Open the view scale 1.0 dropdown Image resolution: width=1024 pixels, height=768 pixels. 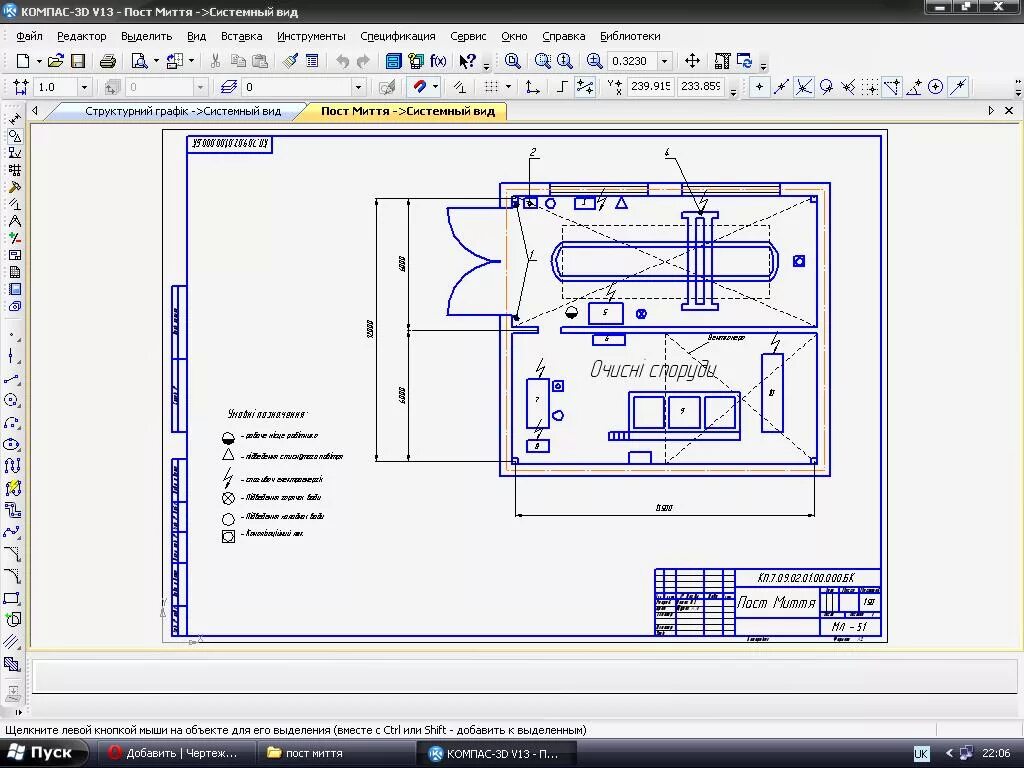[x=84, y=87]
